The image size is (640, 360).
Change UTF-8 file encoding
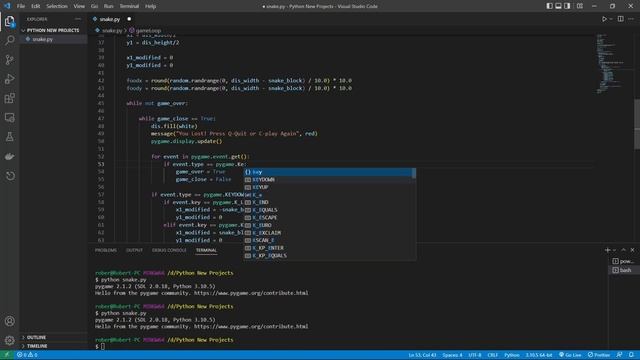[x=475, y=355]
